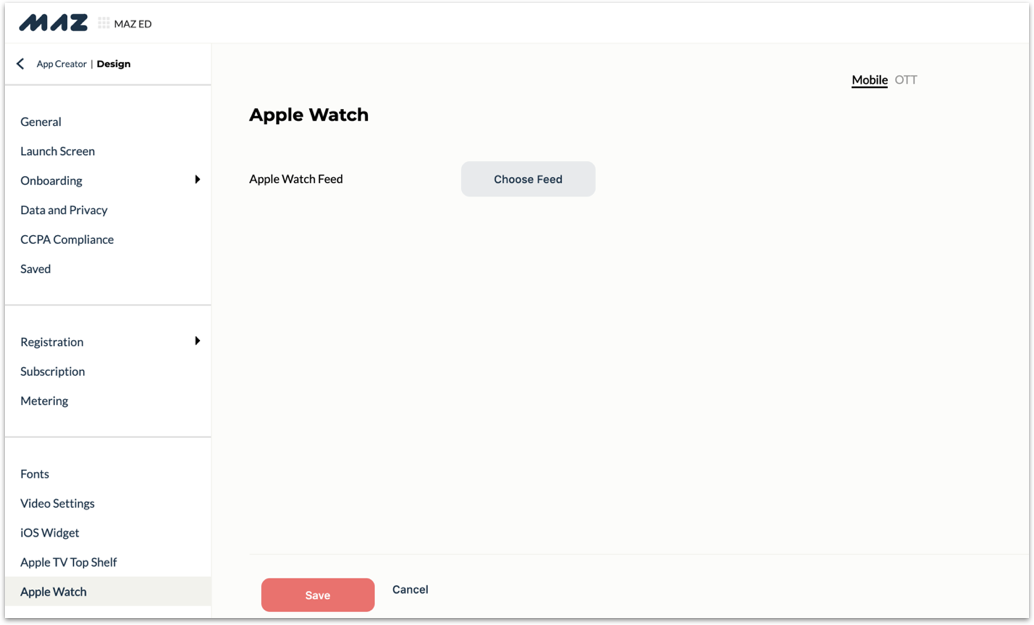
Task: Open the Subscription section
Action: point(53,371)
